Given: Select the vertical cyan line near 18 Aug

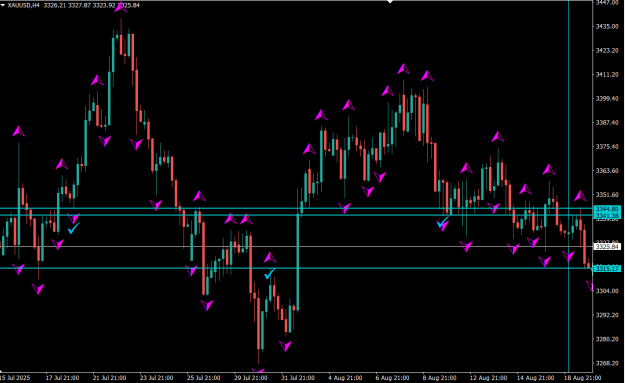Looking at the screenshot, I should pos(568,186).
